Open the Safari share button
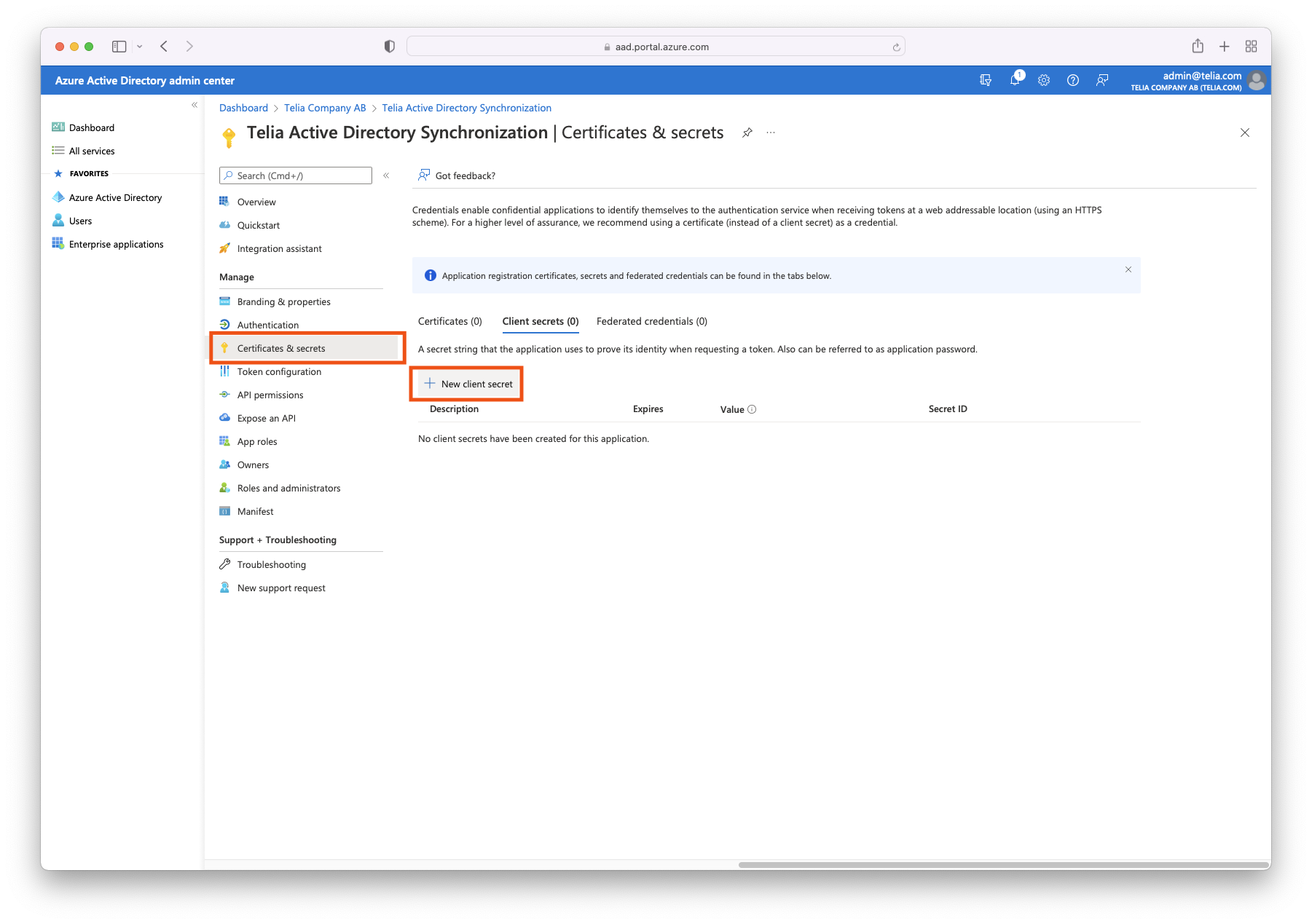This screenshot has height=924, width=1312. click(1198, 46)
